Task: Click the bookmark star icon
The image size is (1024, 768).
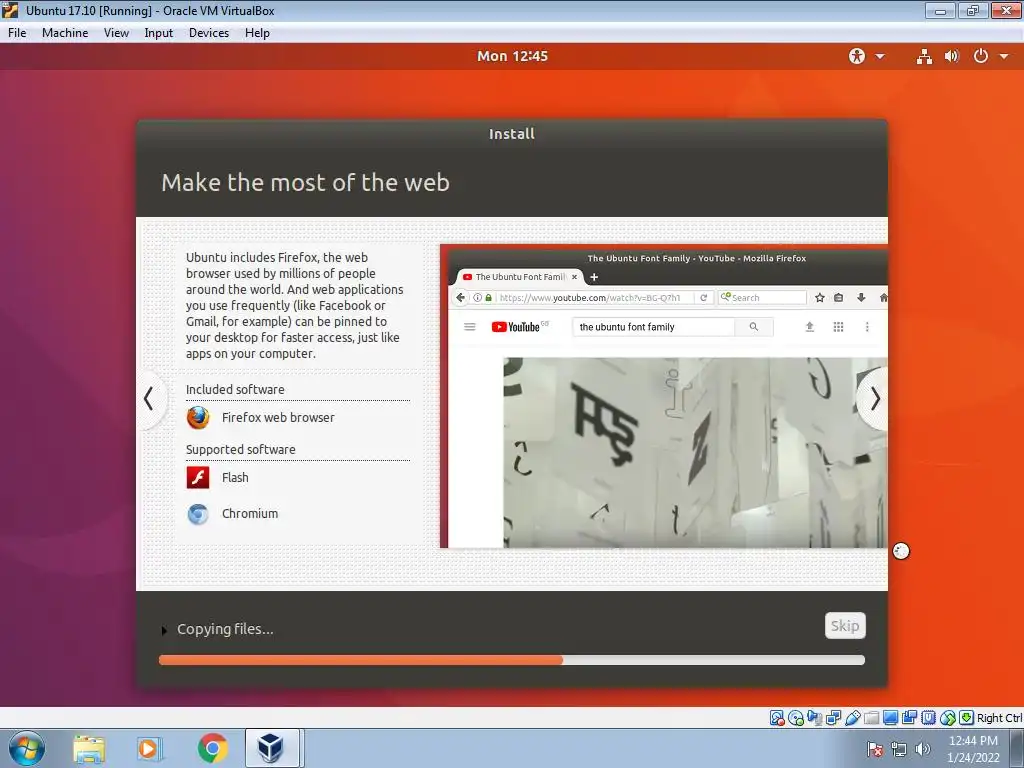Action: tap(820, 298)
